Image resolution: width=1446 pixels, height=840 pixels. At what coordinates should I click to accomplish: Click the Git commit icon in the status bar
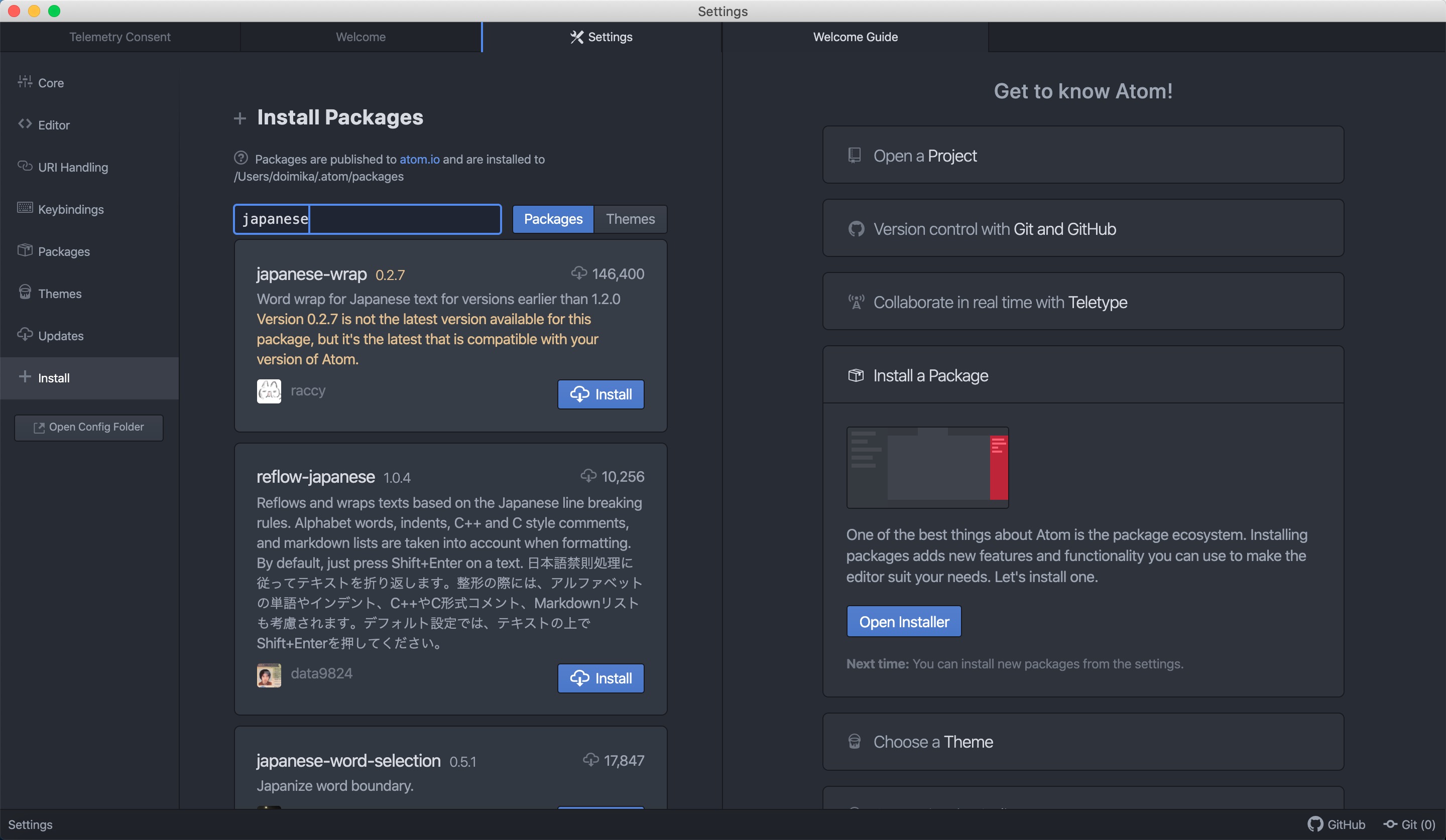pyautogui.click(x=1390, y=824)
